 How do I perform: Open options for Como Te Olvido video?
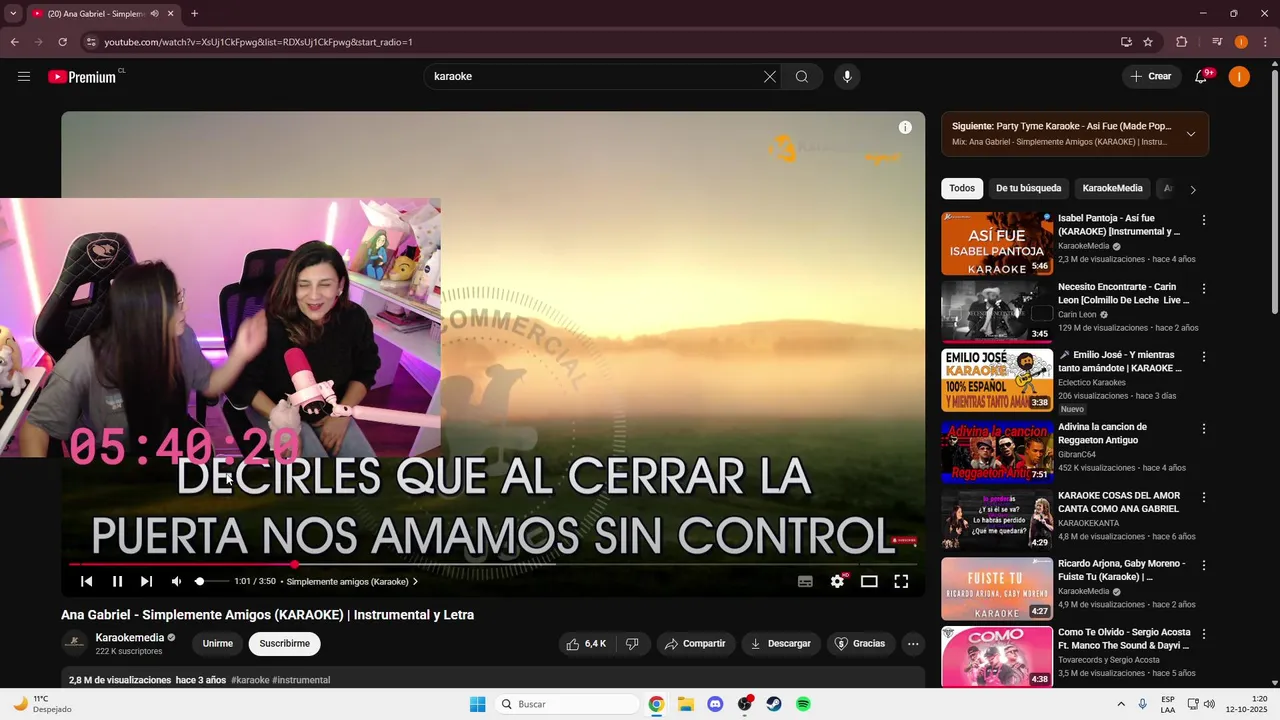(x=1204, y=634)
